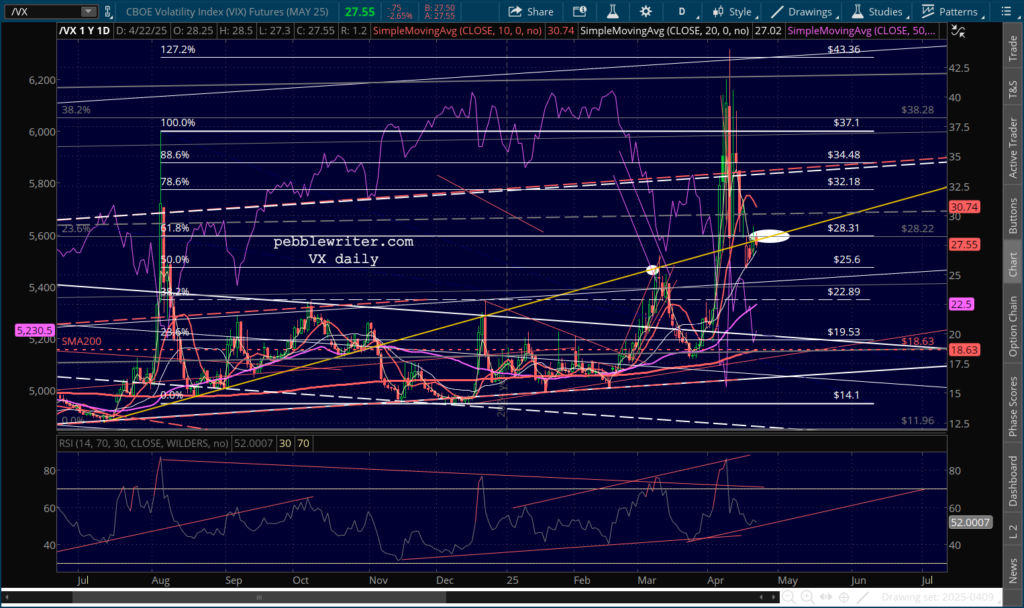Open the D timeframe dropdown
This screenshot has width=1024, height=608.
point(682,12)
